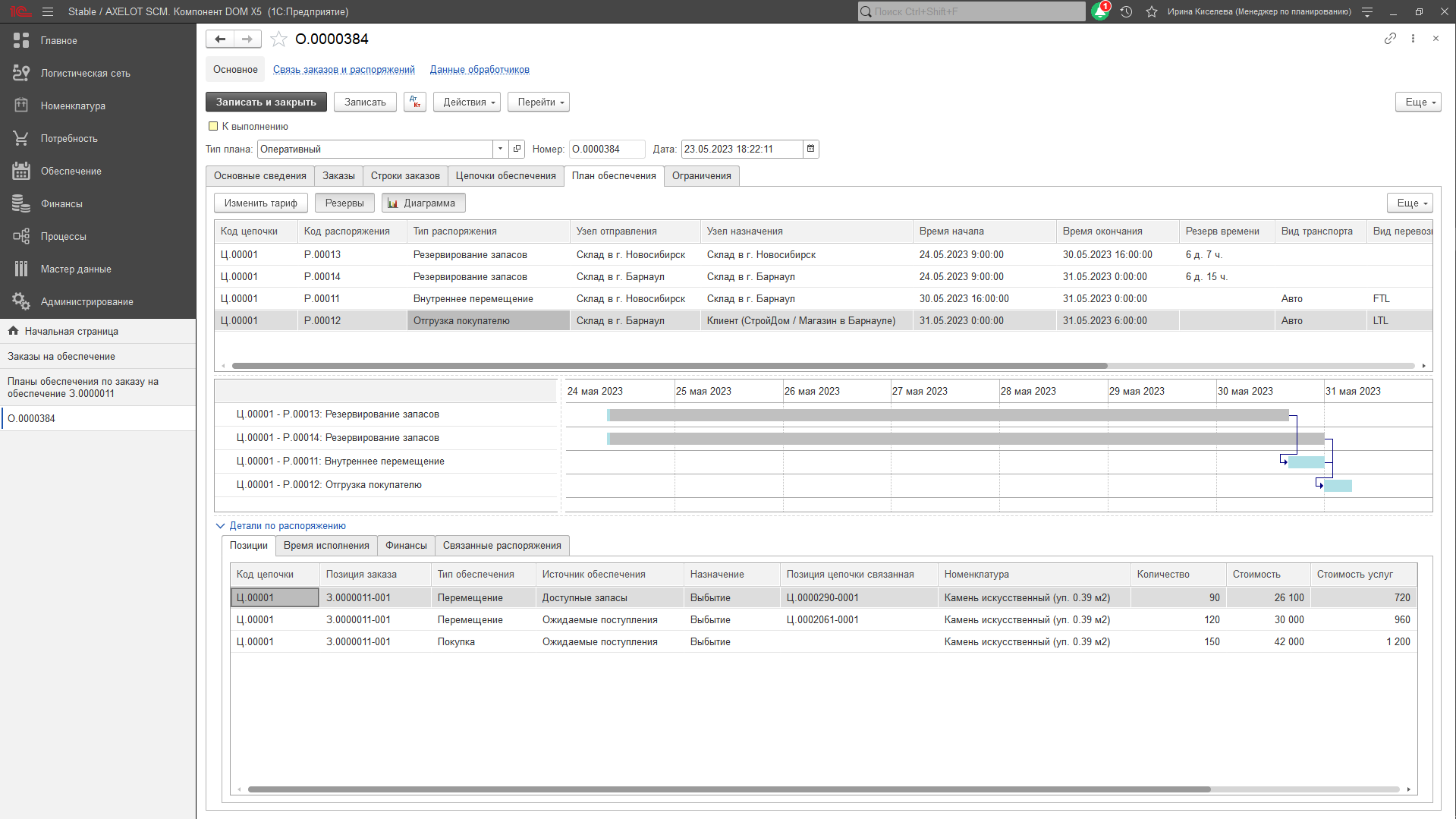Select Gantt bar for P.00013 reservation

pyautogui.click(x=948, y=415)
